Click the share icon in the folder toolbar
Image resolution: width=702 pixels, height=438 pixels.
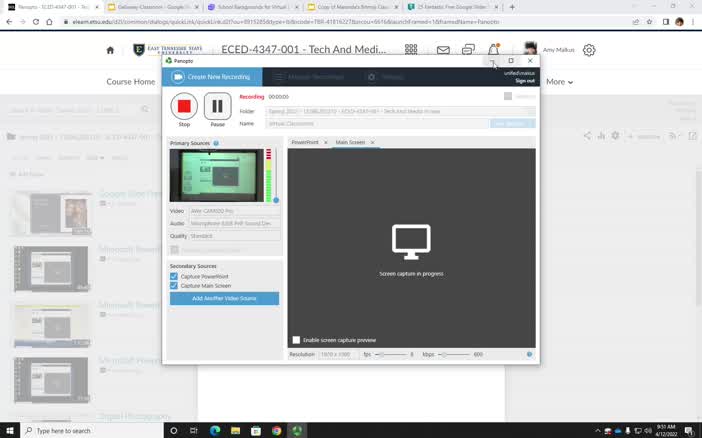(587, 136)
